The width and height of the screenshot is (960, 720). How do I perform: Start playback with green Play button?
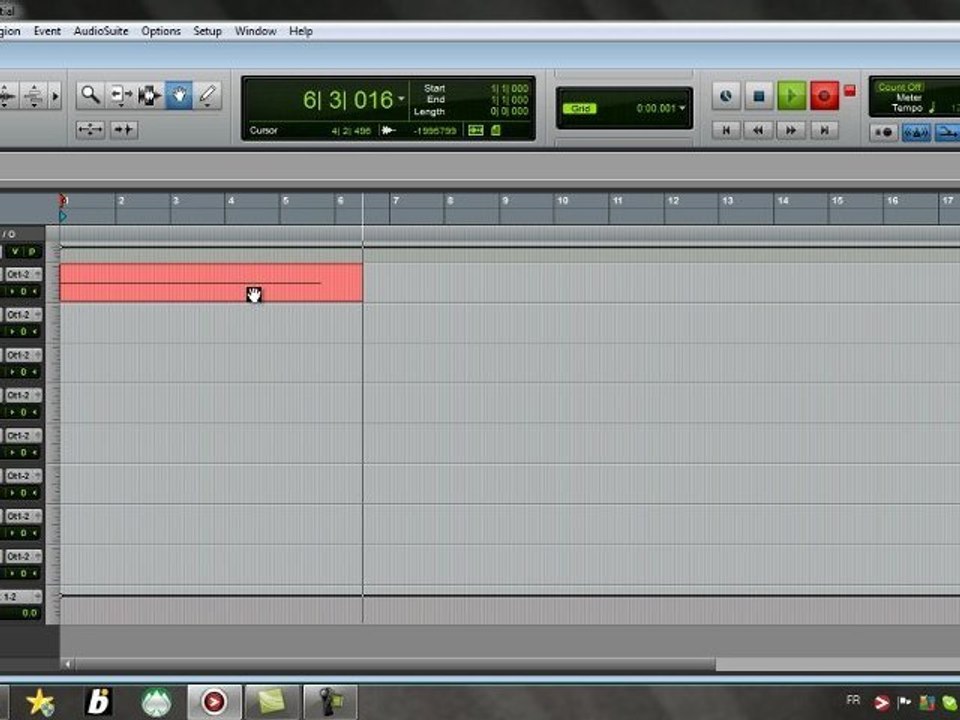coord(792,96)
